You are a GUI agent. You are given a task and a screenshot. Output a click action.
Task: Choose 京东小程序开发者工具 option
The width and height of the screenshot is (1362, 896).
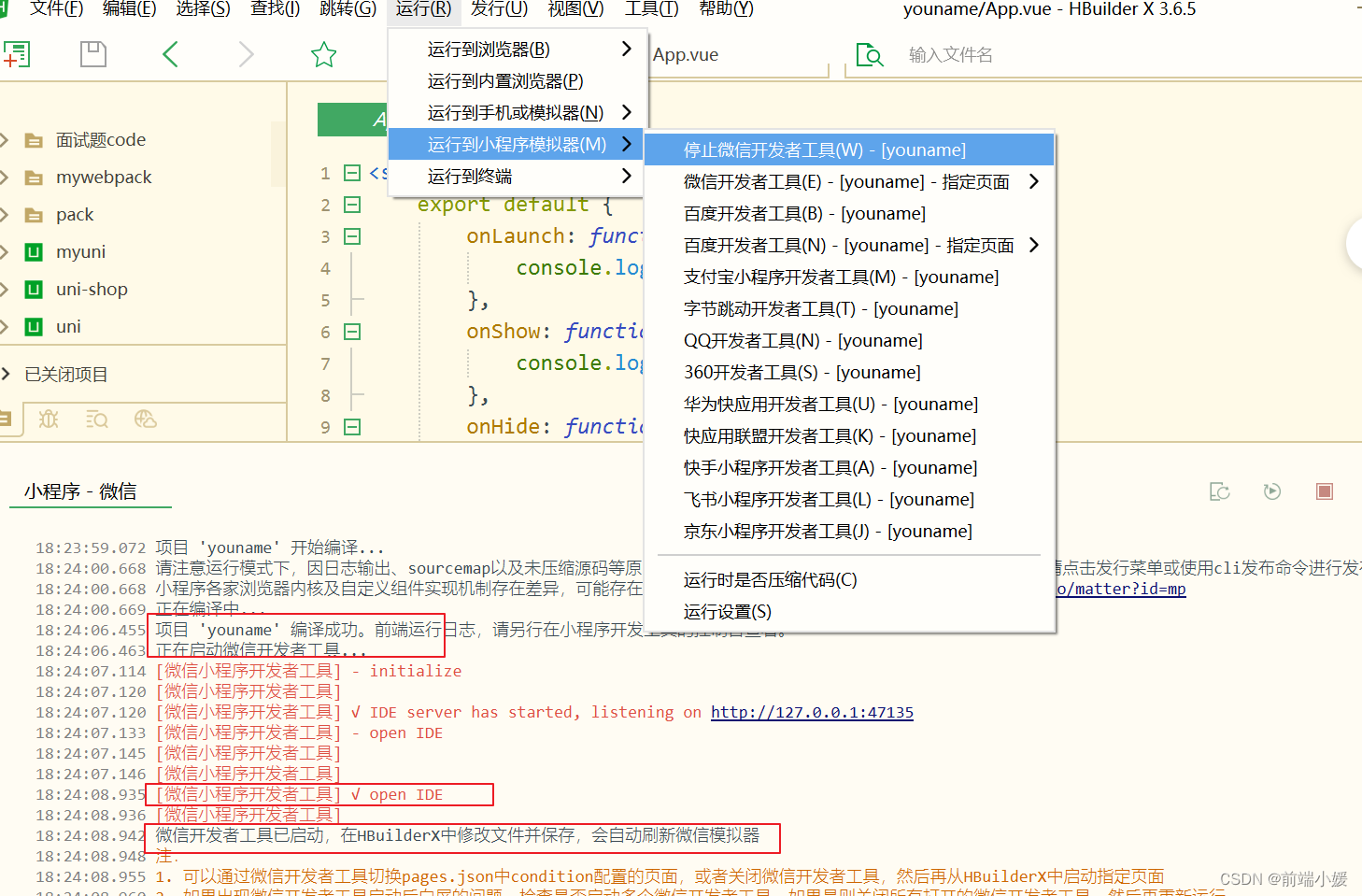pyautogui.click(x=849, y=532)
